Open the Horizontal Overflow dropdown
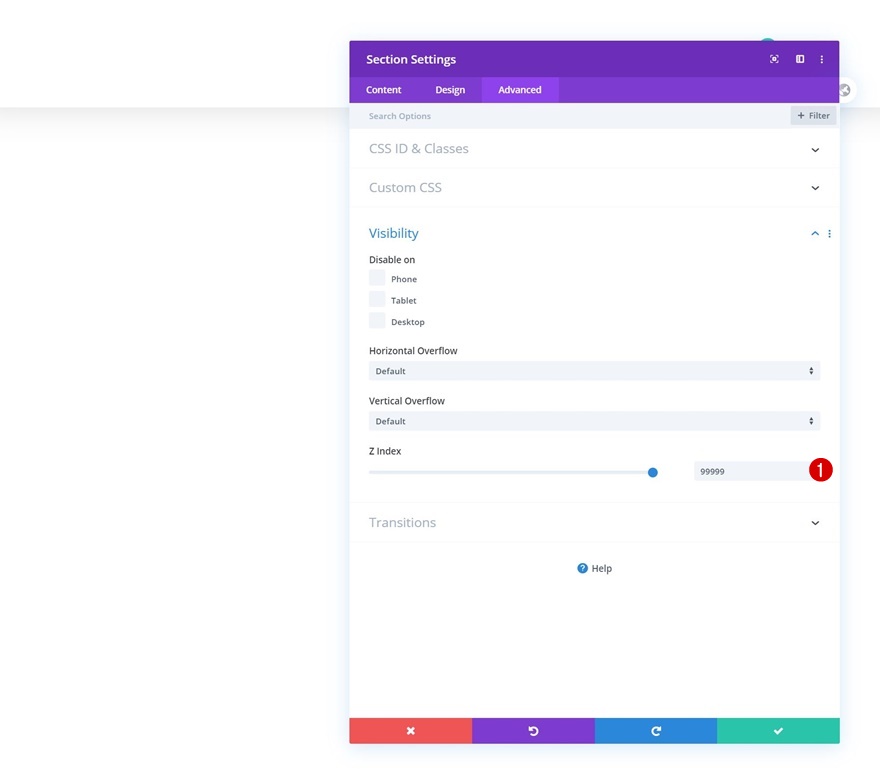This screenshot has height=780, width=880. coord(594,371)
